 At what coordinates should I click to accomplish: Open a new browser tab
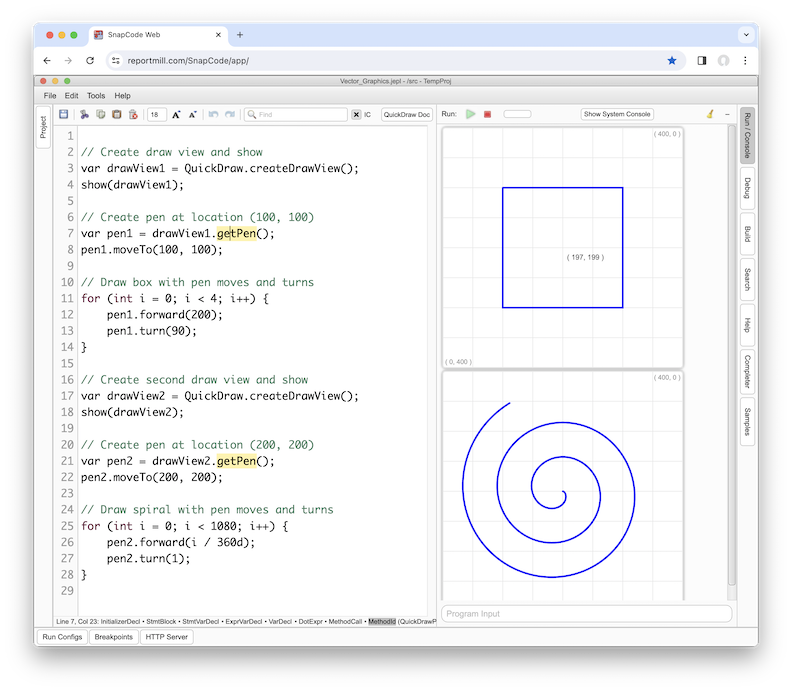tap(240, 35)
